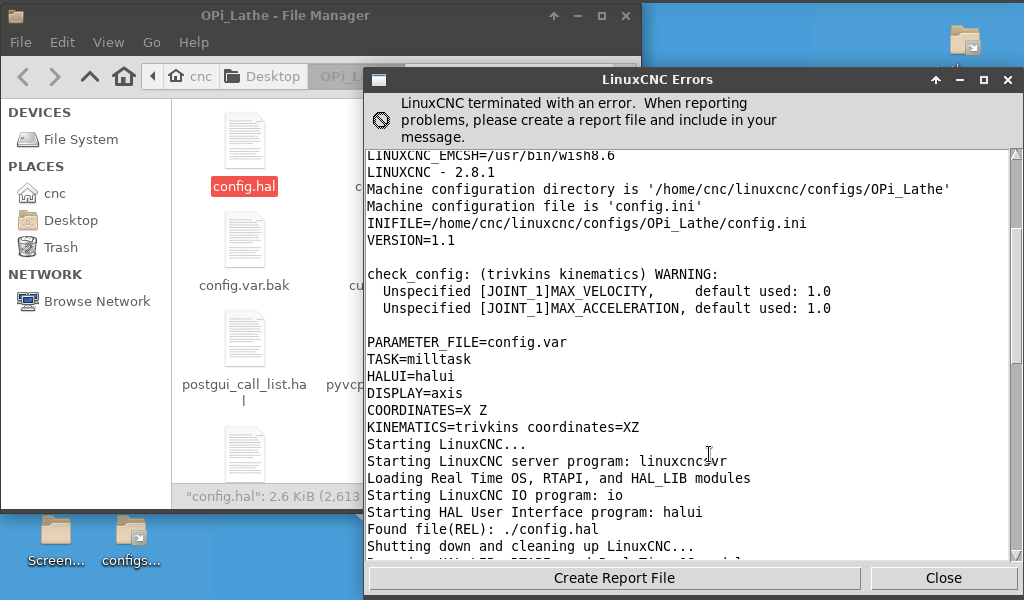
Task: Close the LinuxCNC Errors dialog via Close button
Action: pyautogui.click(x=944, y=578)
